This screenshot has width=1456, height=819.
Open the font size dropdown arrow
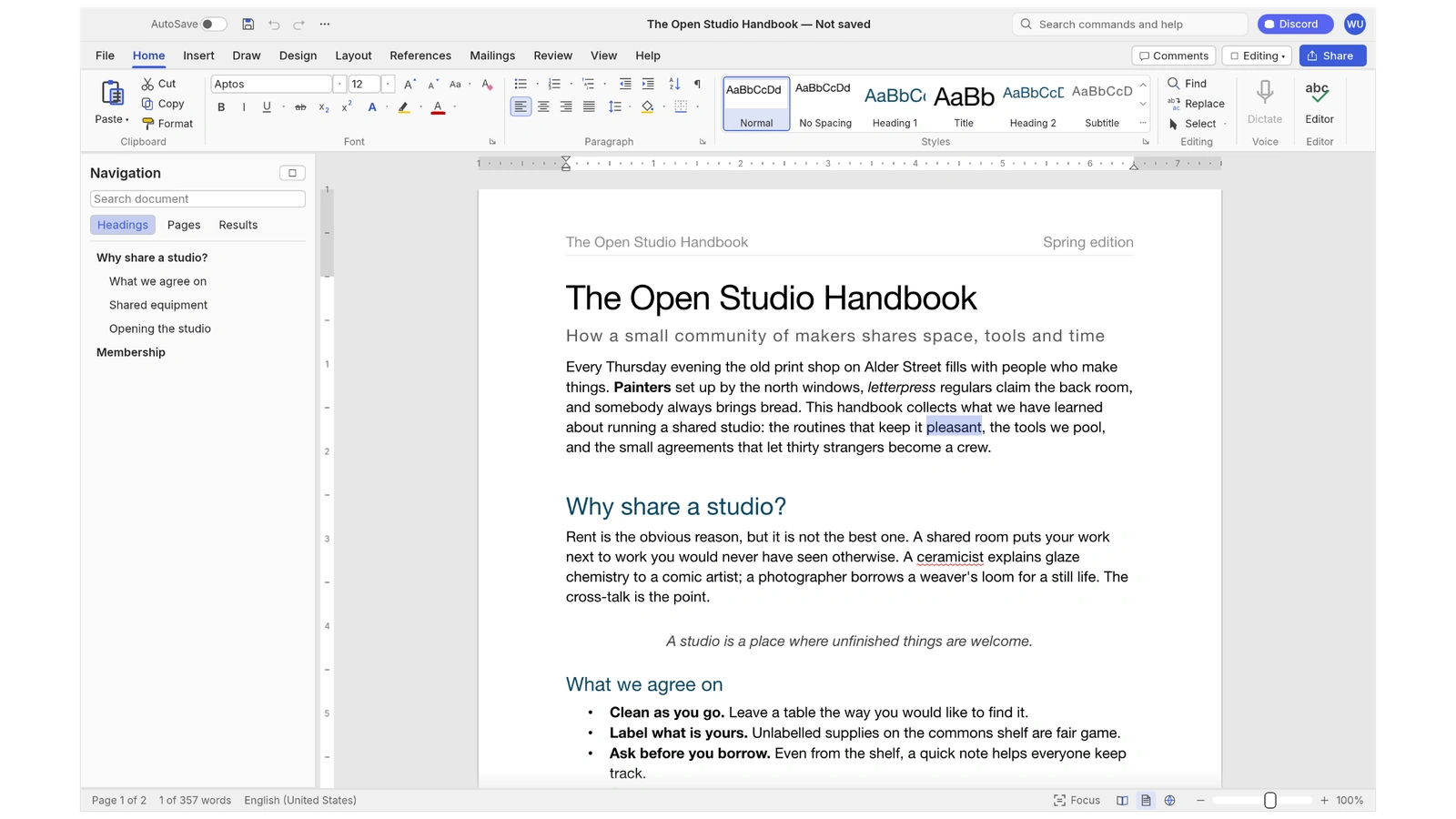[387, 85]
